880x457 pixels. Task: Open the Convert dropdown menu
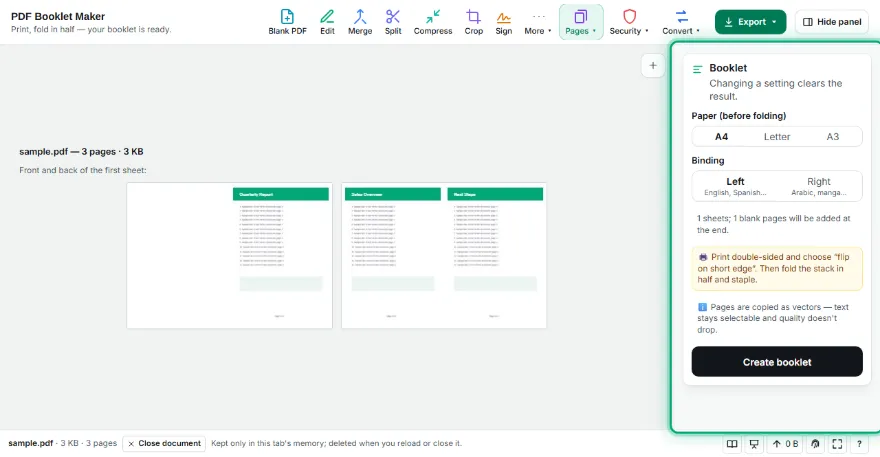(x=681, y=22)
